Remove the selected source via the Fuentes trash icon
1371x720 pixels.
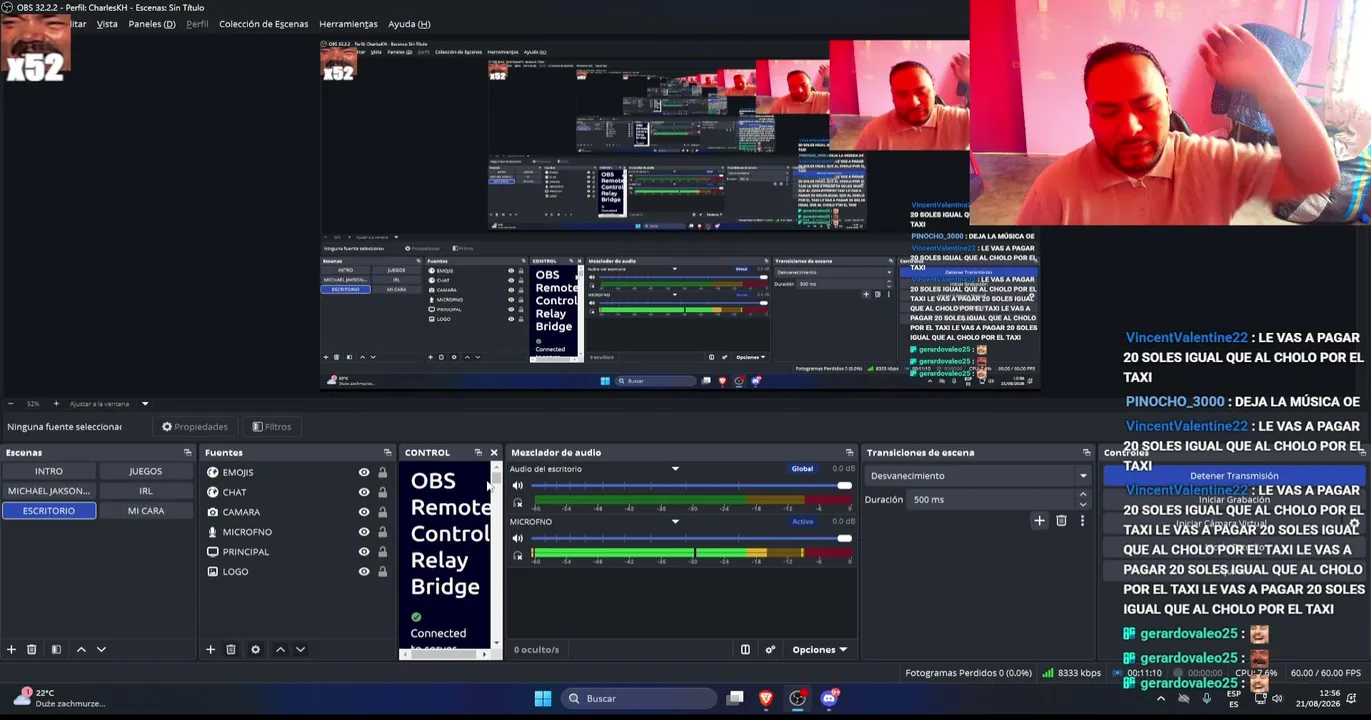230,650
